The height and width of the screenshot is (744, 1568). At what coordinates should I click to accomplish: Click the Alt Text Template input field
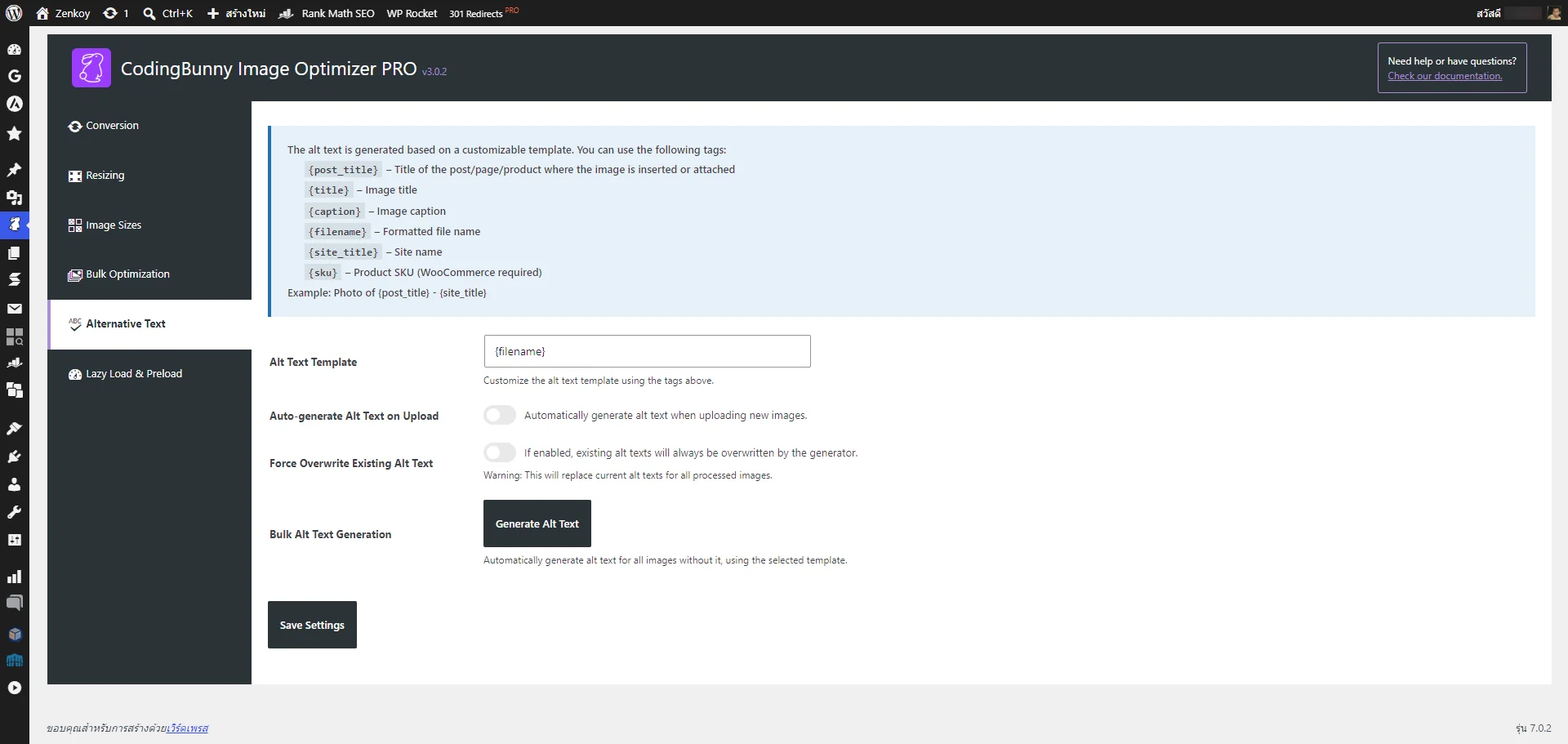[647, 351]
